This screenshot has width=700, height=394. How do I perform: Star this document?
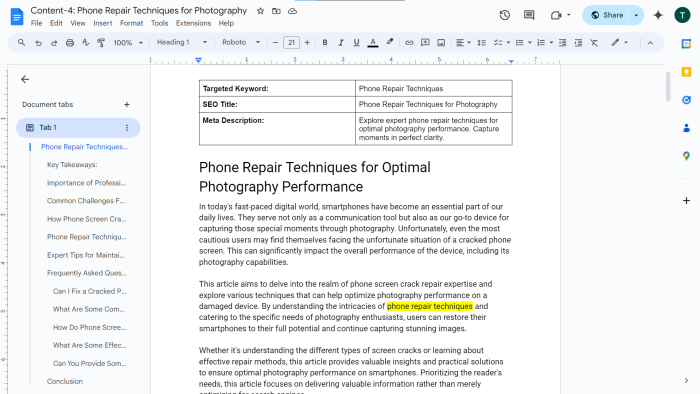(x=260, y=11)
